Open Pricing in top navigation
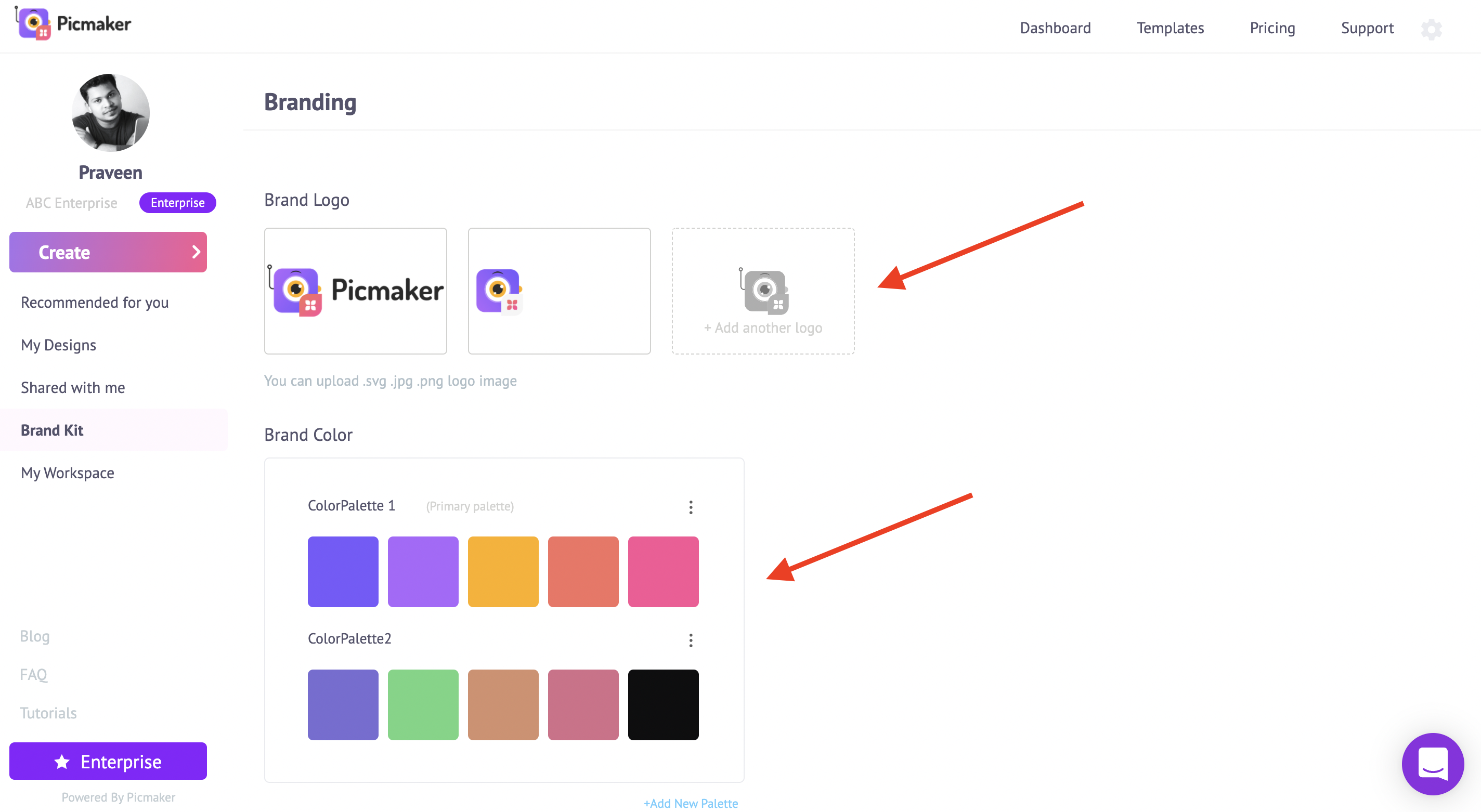Viewport: 1481px width, 812px height. [1272, 28]
